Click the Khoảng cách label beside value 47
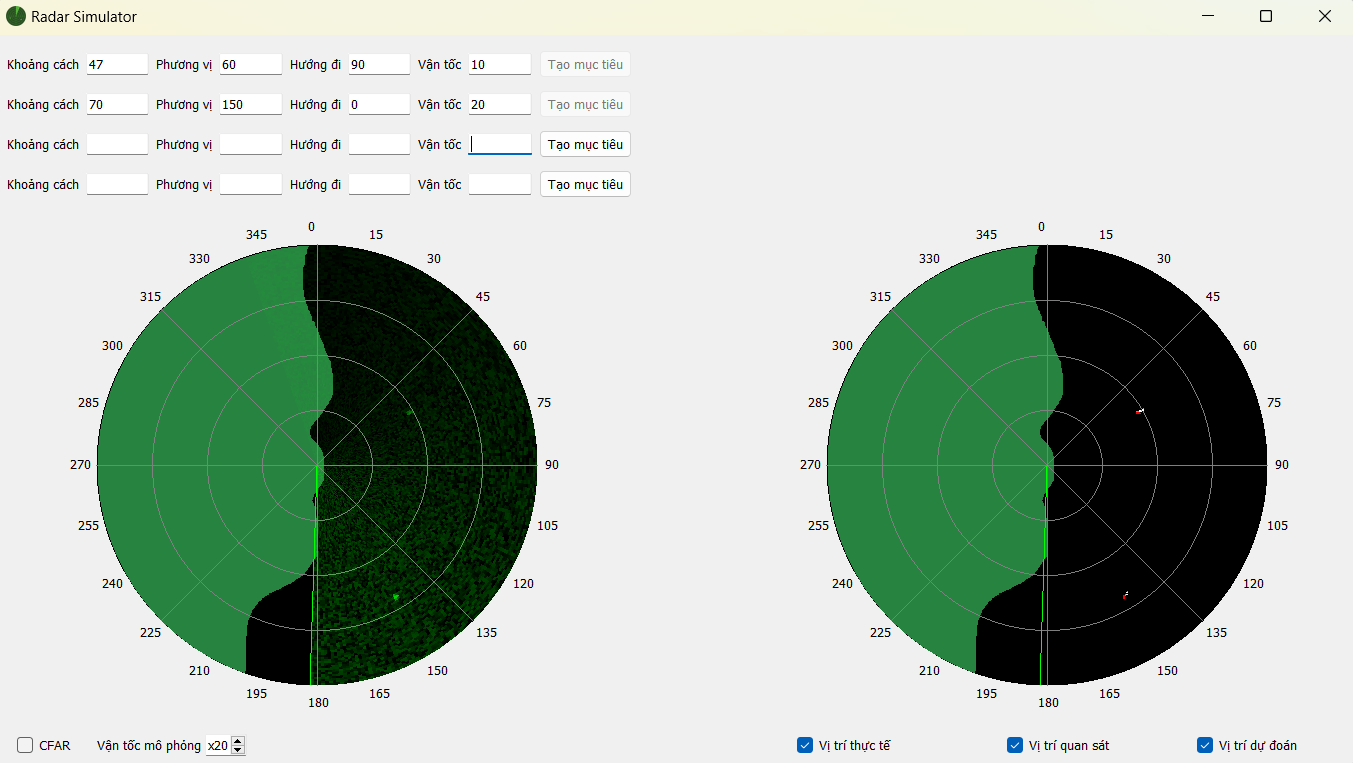Screen dimensions: 1353x763 (x=43, y=64)
